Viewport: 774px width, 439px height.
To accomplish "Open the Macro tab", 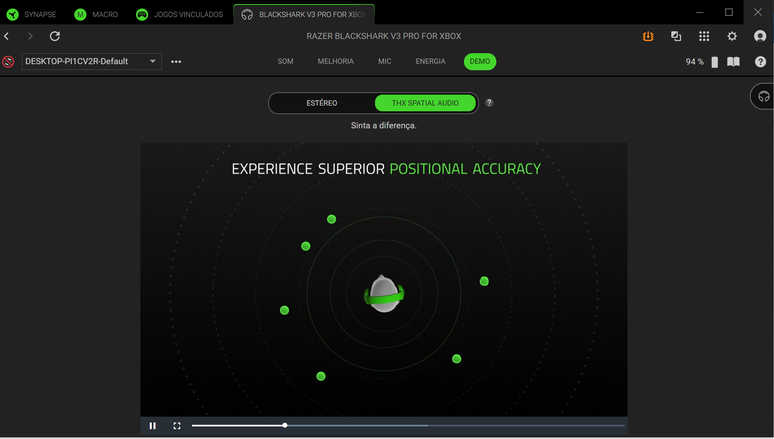I will coord(96,14).
